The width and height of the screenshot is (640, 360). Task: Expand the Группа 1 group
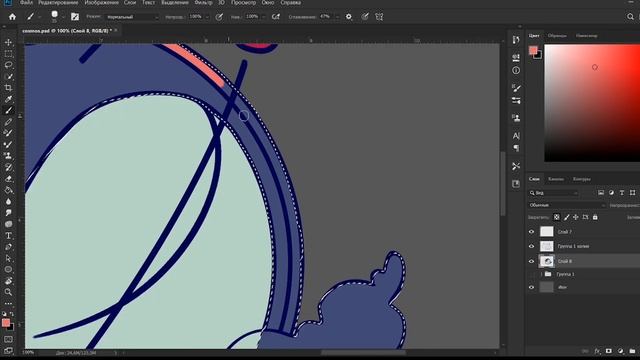coord(542,274)
